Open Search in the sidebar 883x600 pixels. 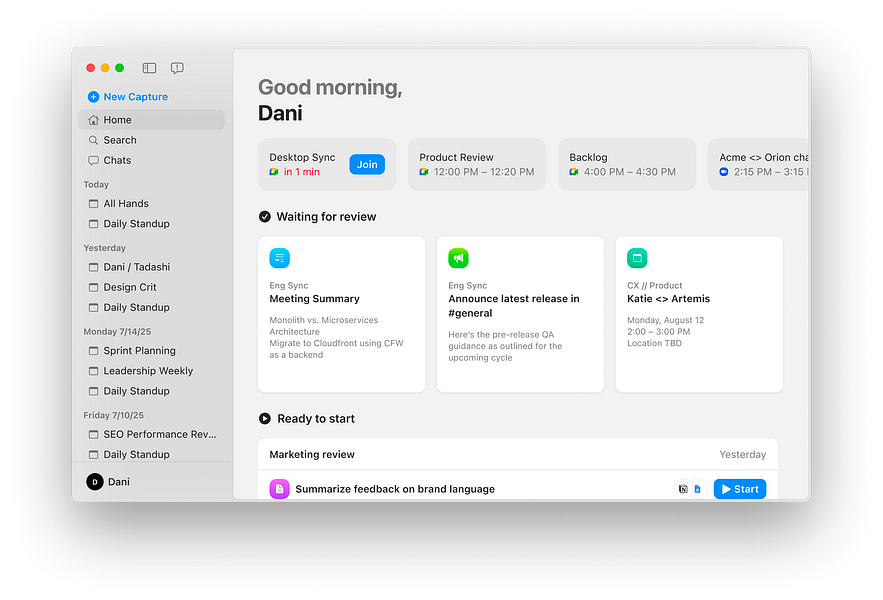point(151,140)
